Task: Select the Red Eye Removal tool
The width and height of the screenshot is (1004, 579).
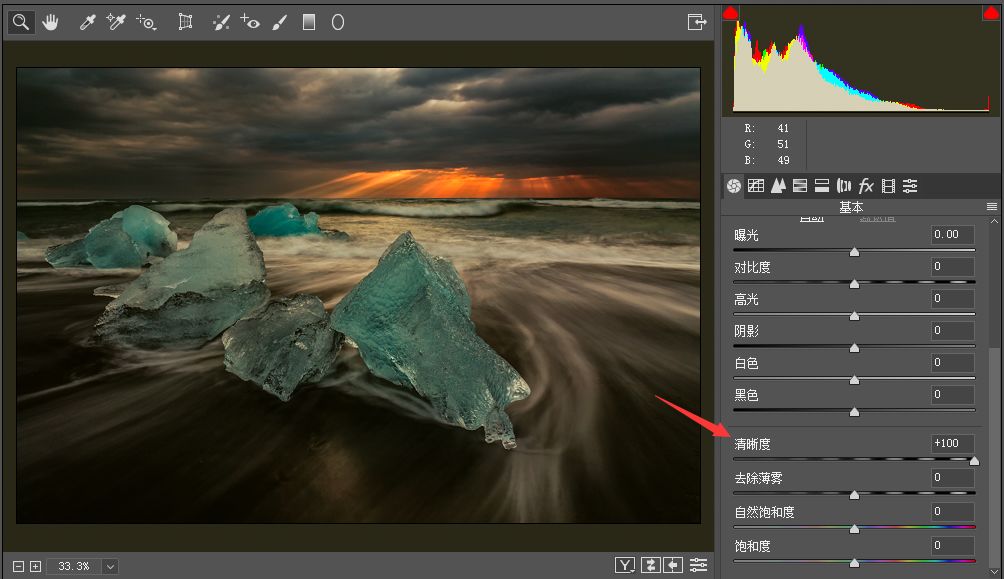Action: 250,22
